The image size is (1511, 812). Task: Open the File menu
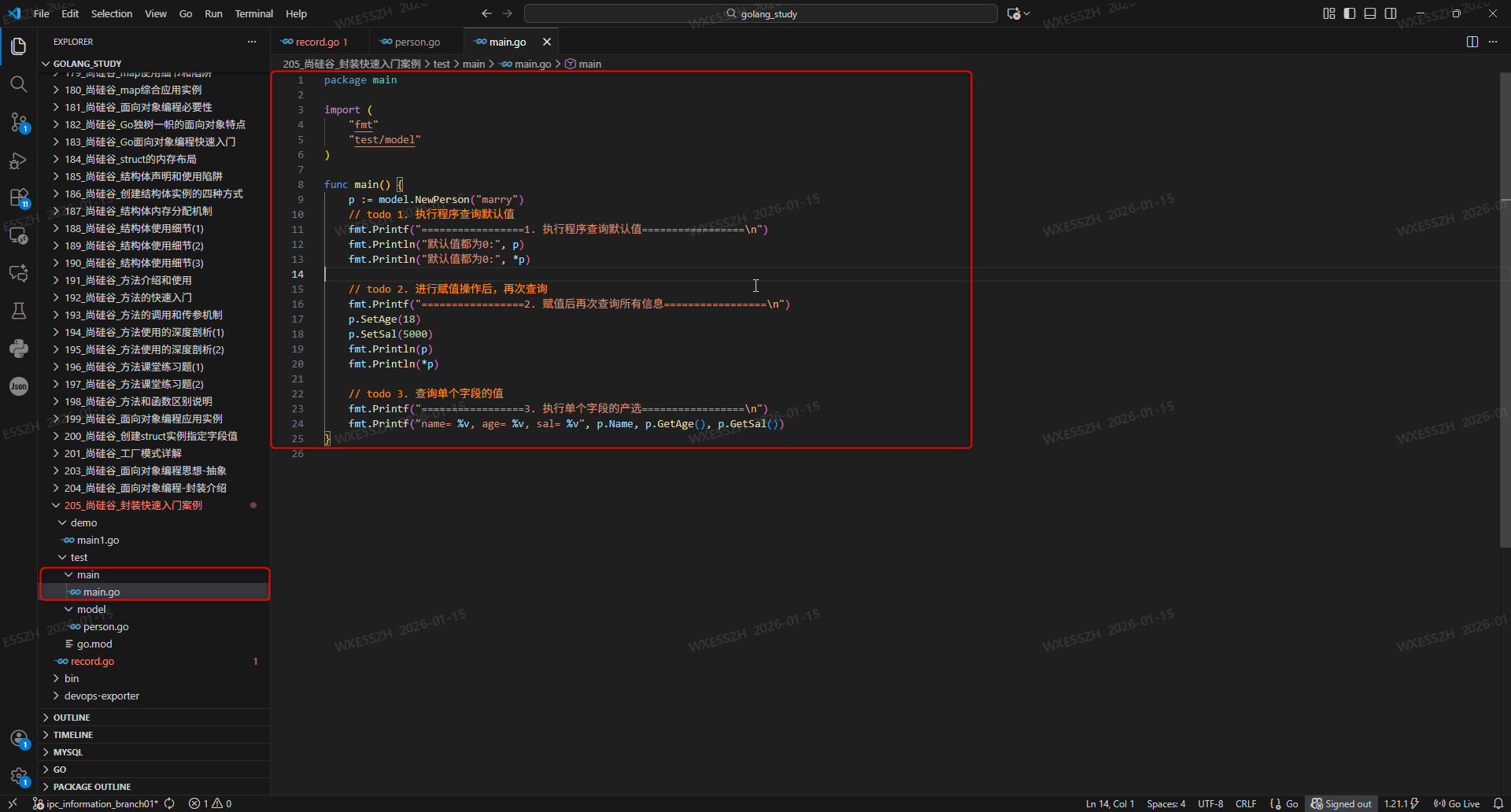point(42,13)
